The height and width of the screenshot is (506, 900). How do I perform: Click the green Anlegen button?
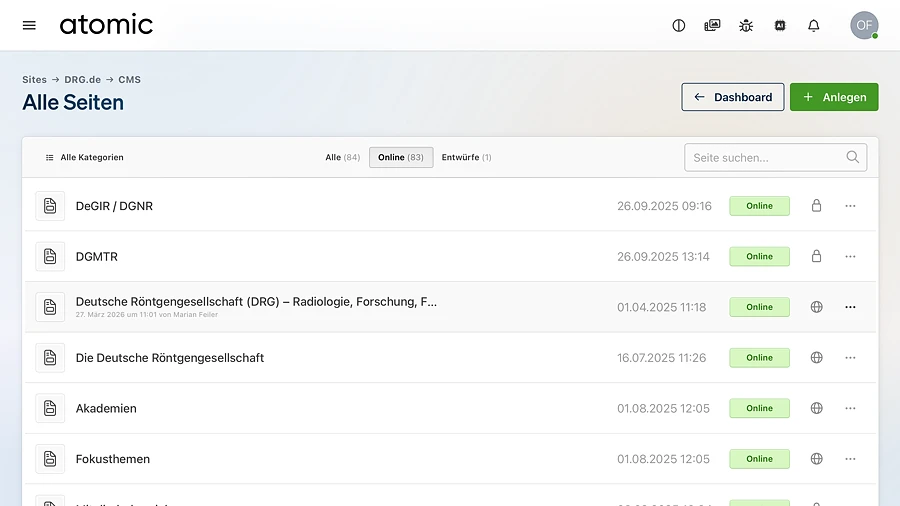click(834, 97)
